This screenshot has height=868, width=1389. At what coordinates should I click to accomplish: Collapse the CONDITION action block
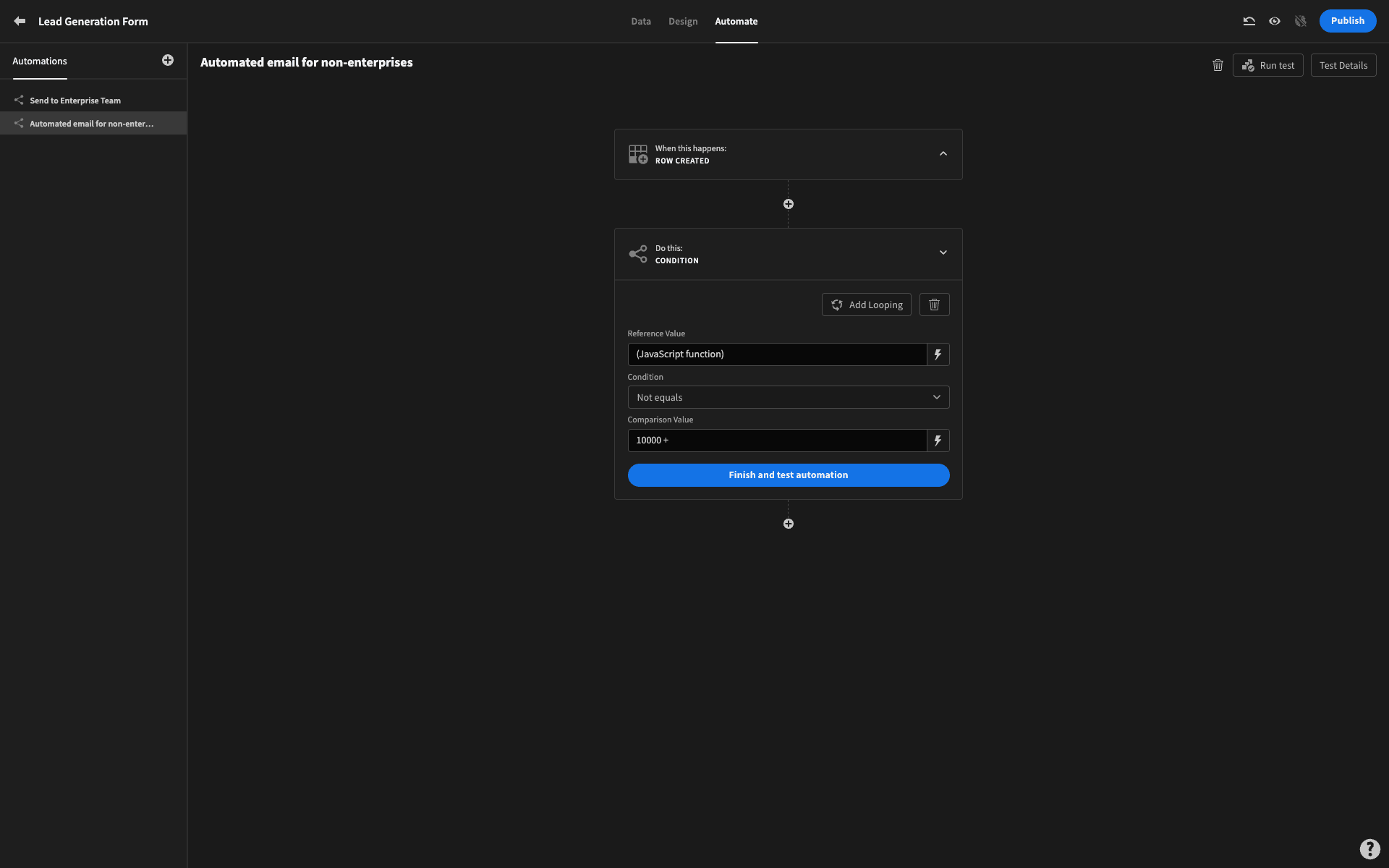[x=942, y=253]
